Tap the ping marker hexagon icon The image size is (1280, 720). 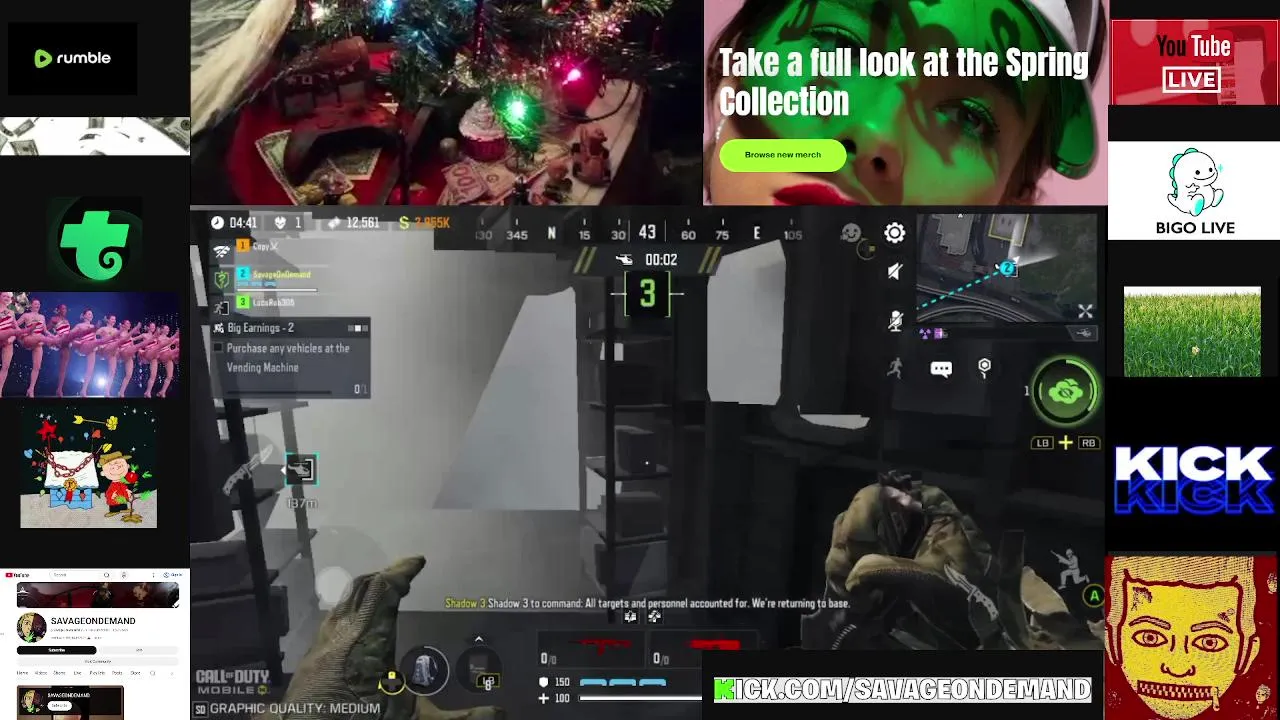point(984,368)
